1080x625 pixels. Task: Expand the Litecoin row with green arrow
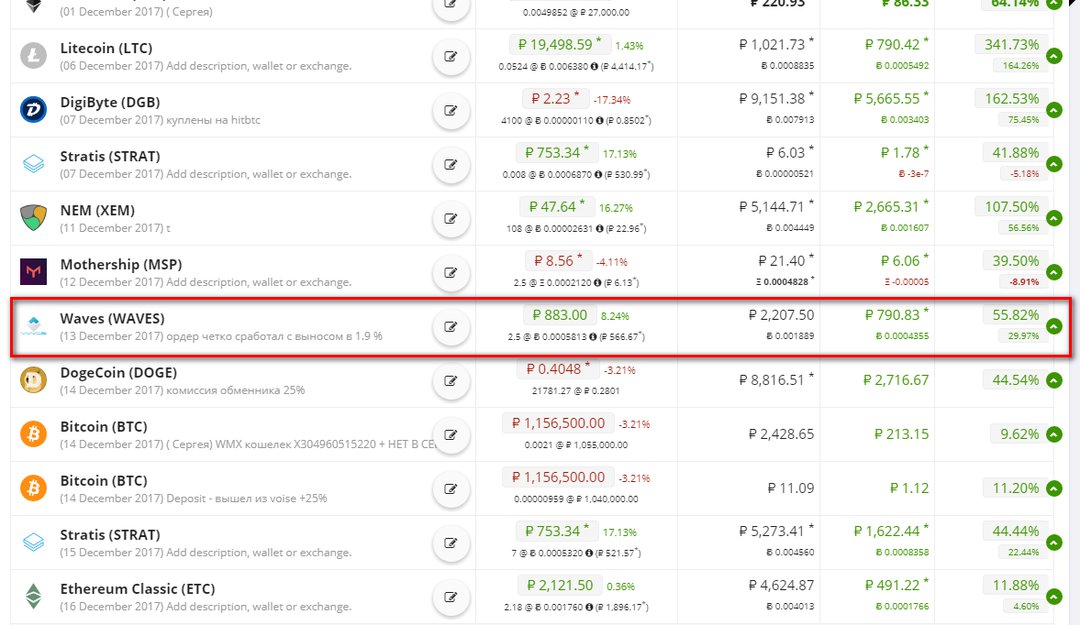[x=1054, y=56]
